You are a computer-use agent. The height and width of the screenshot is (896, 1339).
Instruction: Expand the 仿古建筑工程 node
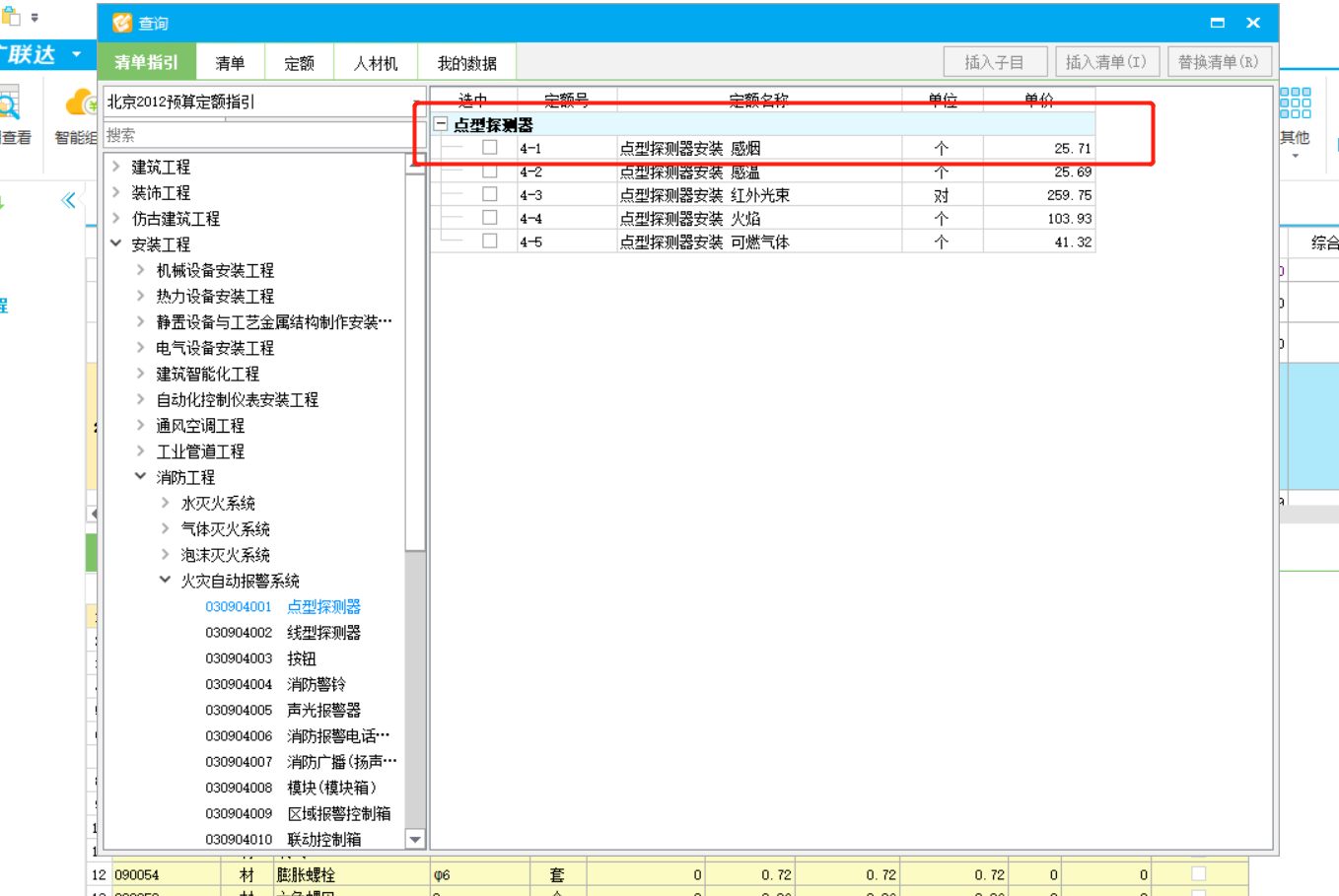tap(116, 218)
